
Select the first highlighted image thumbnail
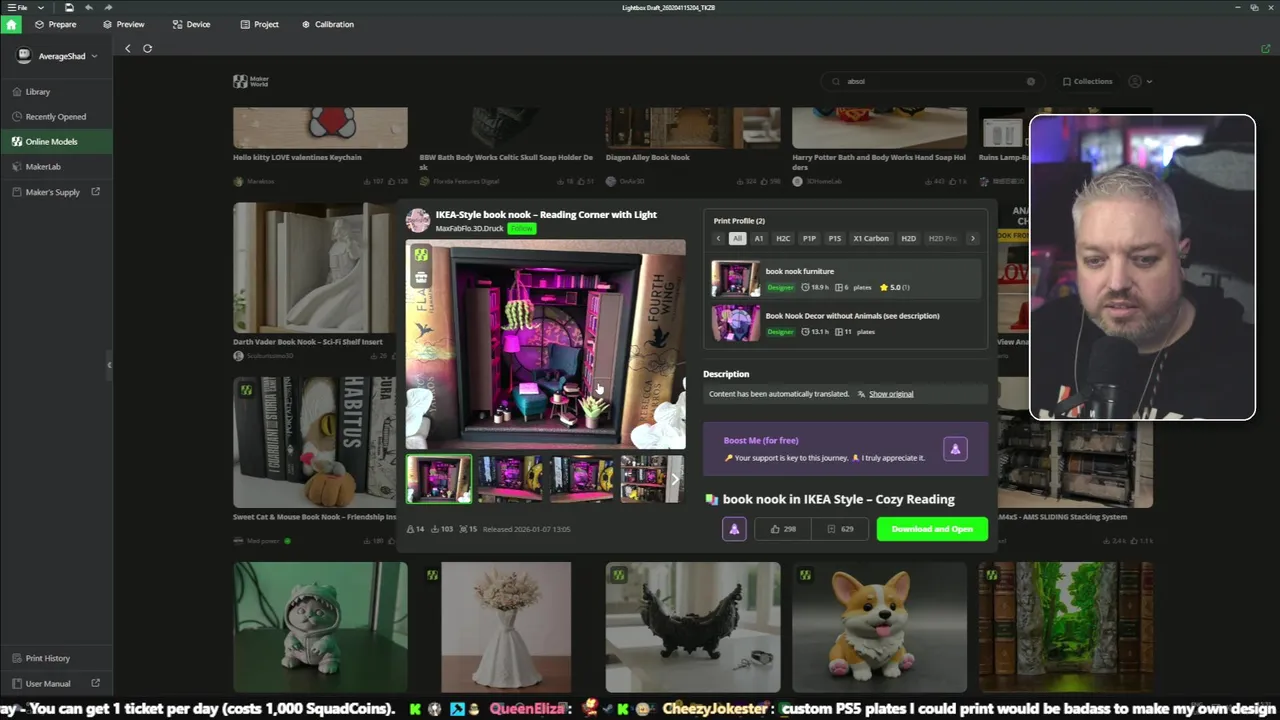point(439,479)
